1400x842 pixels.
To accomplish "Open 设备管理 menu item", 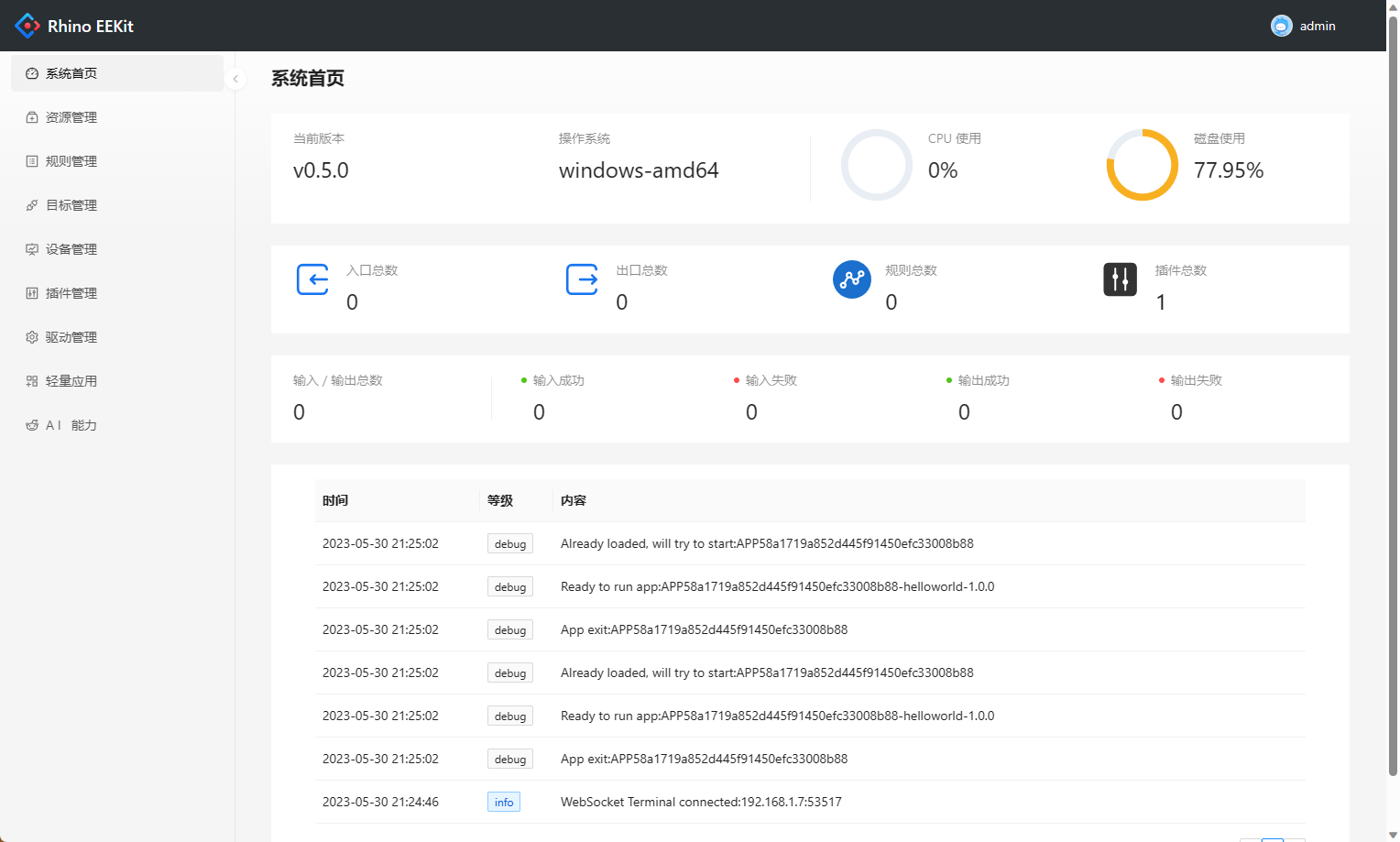I will click(x=117, y=249).
